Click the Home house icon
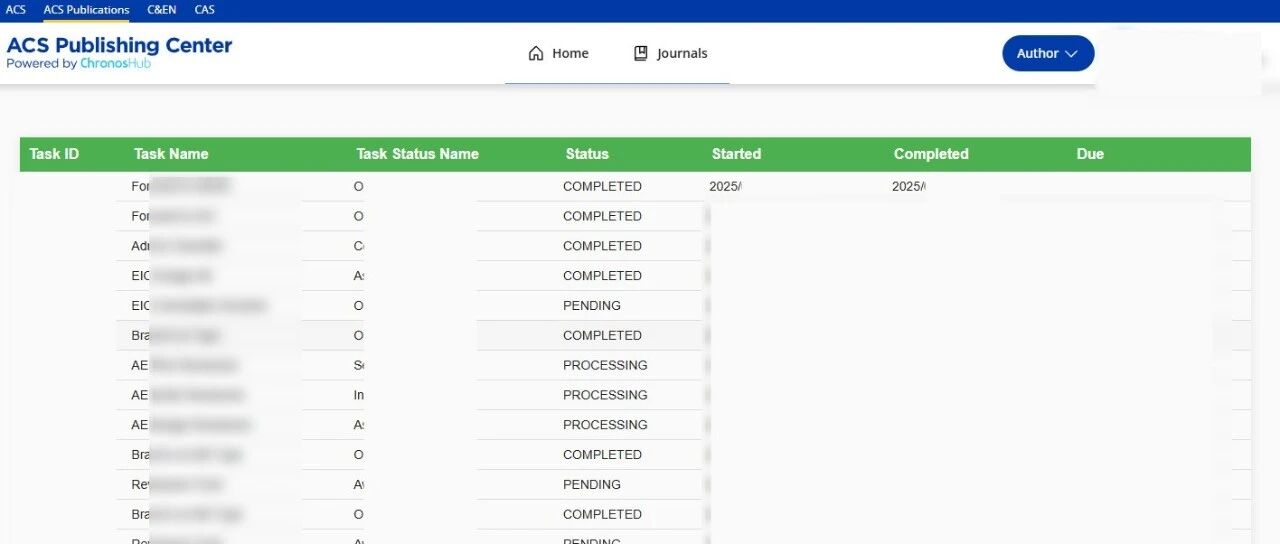The height and width of the screenshot is (544, 1280). tap(536, 54)
